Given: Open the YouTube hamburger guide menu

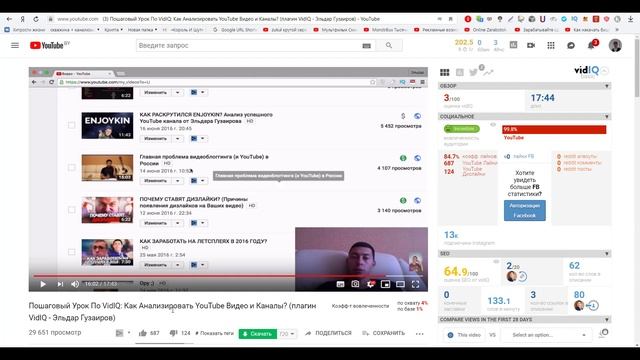Looking at the screenshot, I should 15,45.
